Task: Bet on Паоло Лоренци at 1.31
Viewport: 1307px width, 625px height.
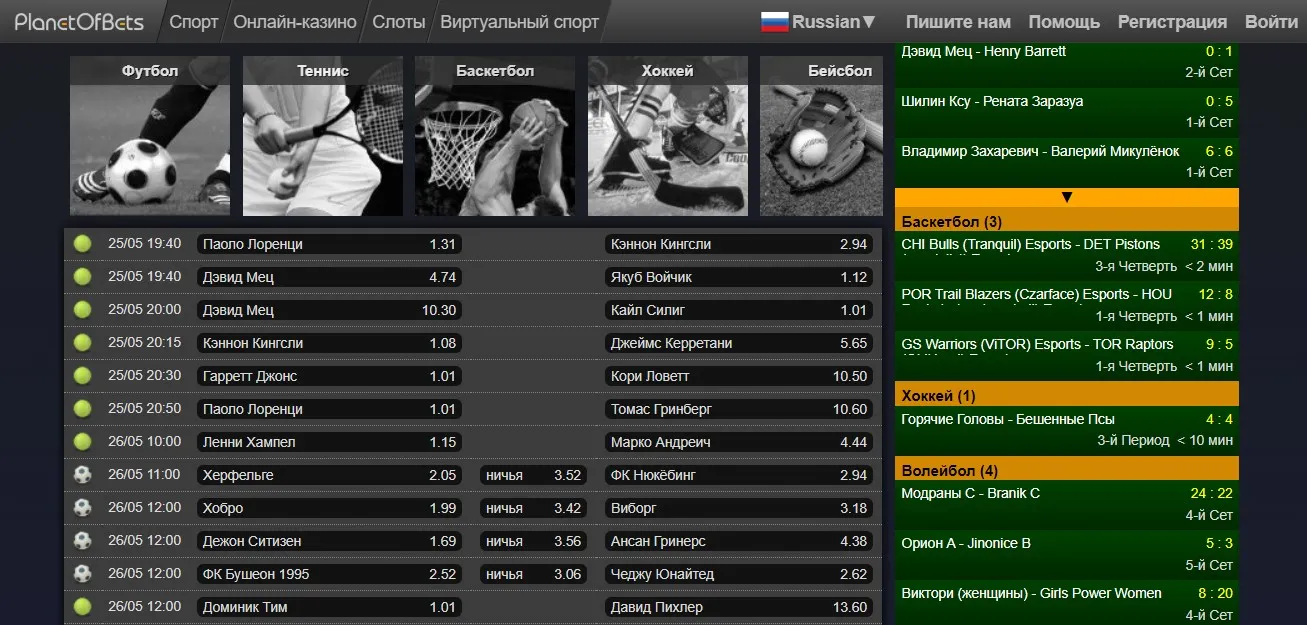Action: [329, 244]
